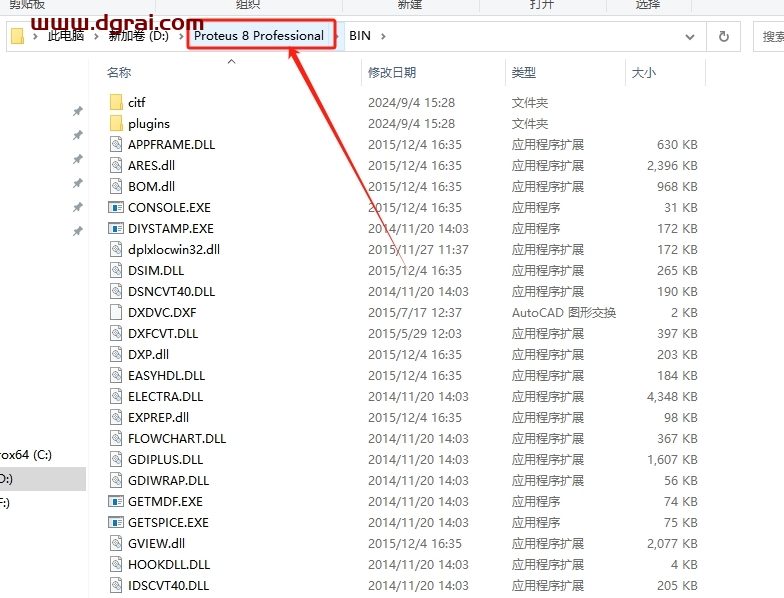Select the dplxlocwin32.dll file icon
Screen dimensions: 784x598
116,250
